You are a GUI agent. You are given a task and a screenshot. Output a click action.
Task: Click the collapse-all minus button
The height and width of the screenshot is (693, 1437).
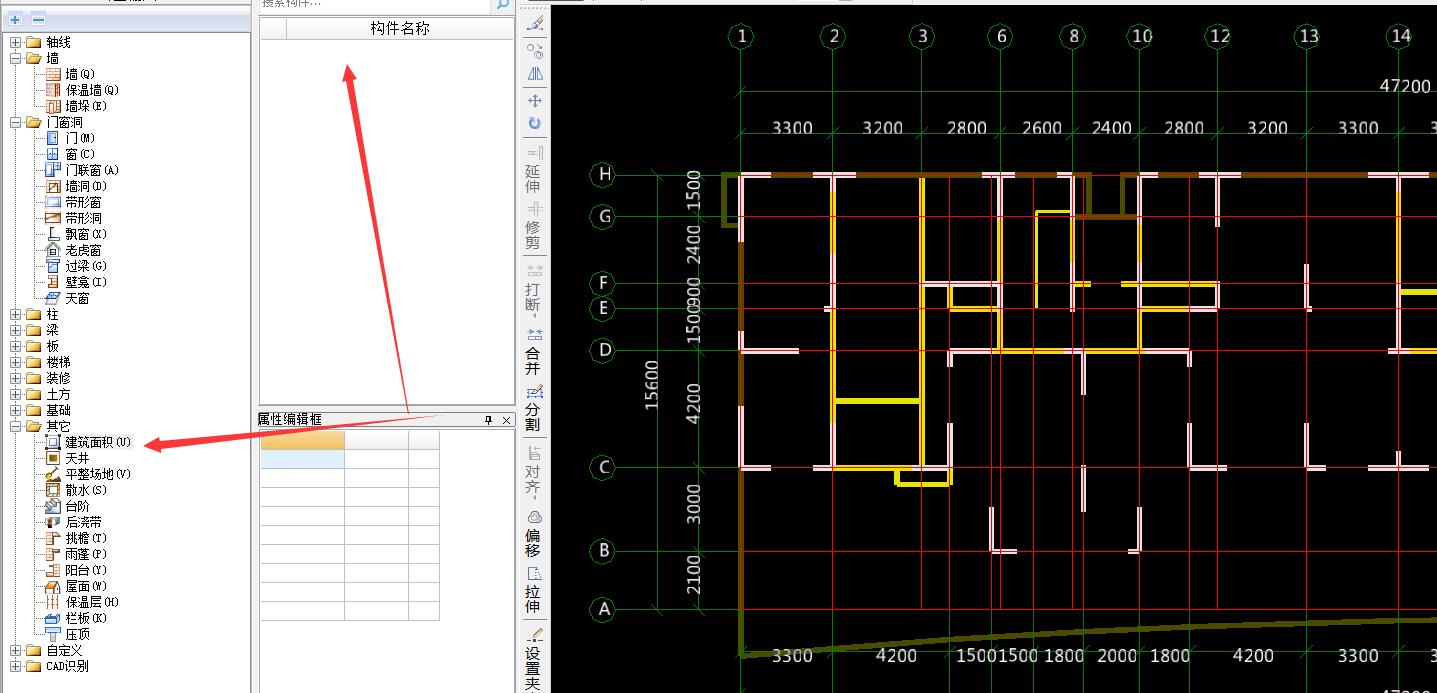[x=38, y=20]
